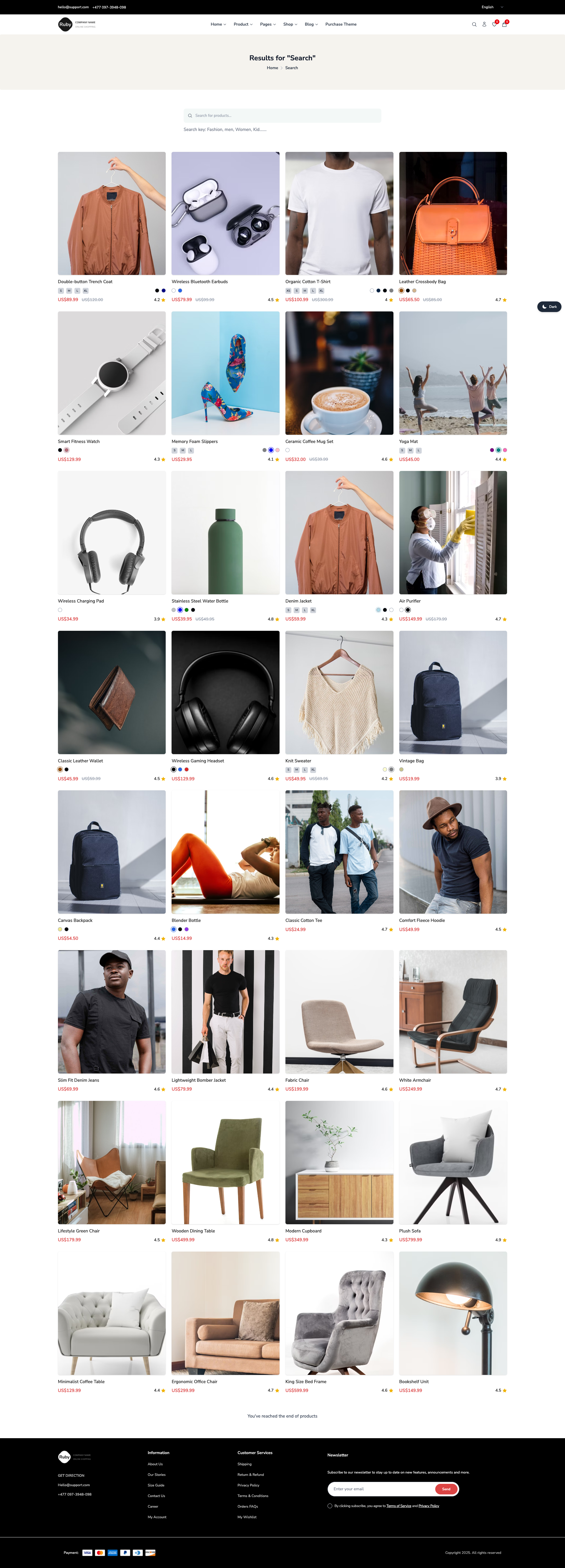Click the Mastercard payment icon

[100, 1552]
